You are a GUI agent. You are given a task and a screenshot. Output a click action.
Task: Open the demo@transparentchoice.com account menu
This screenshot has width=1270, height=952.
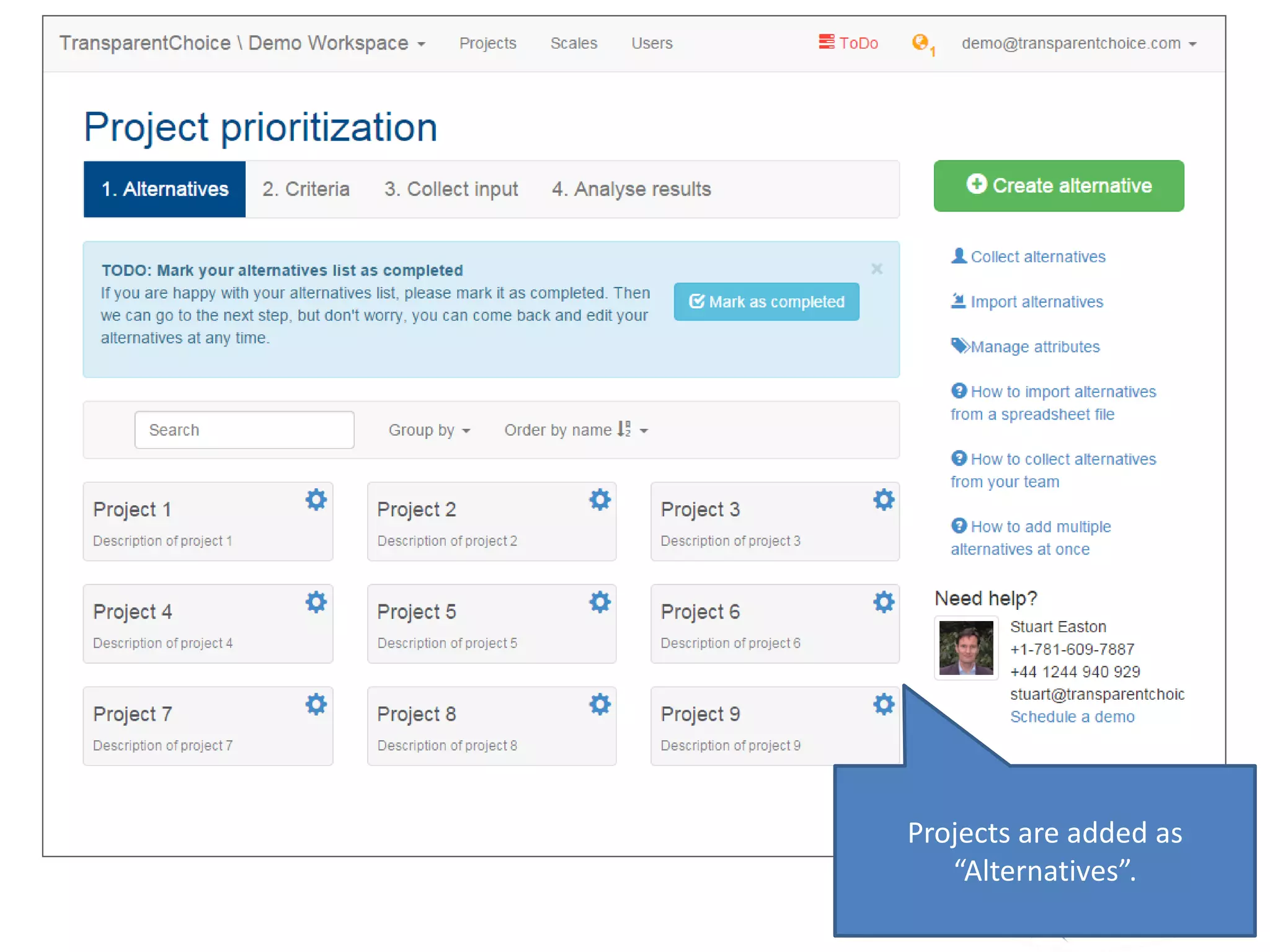1078,43
